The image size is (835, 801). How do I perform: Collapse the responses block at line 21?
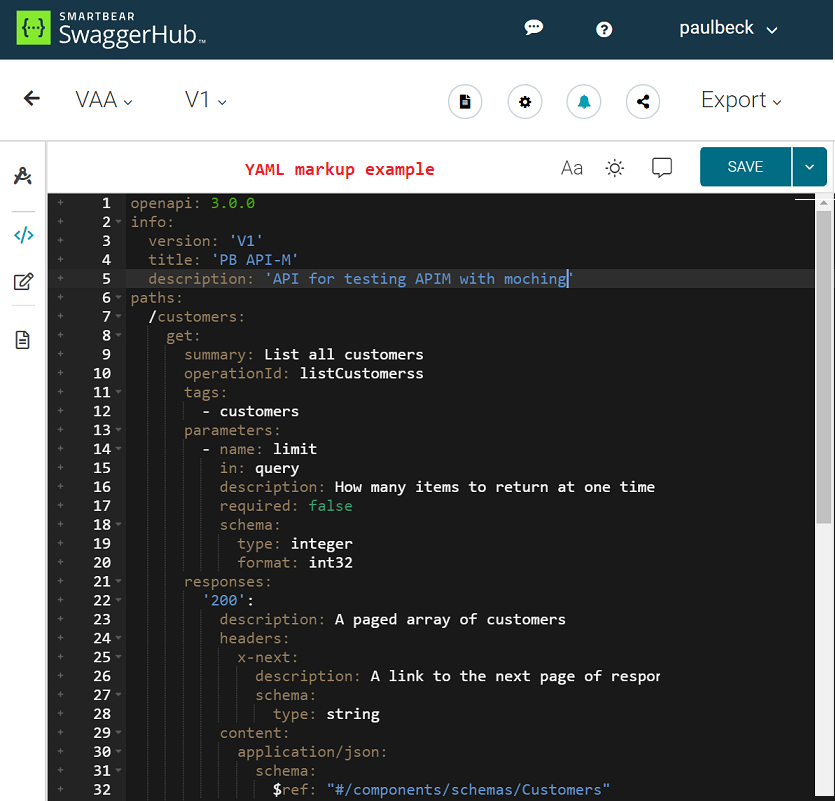(x=118, y=581)
